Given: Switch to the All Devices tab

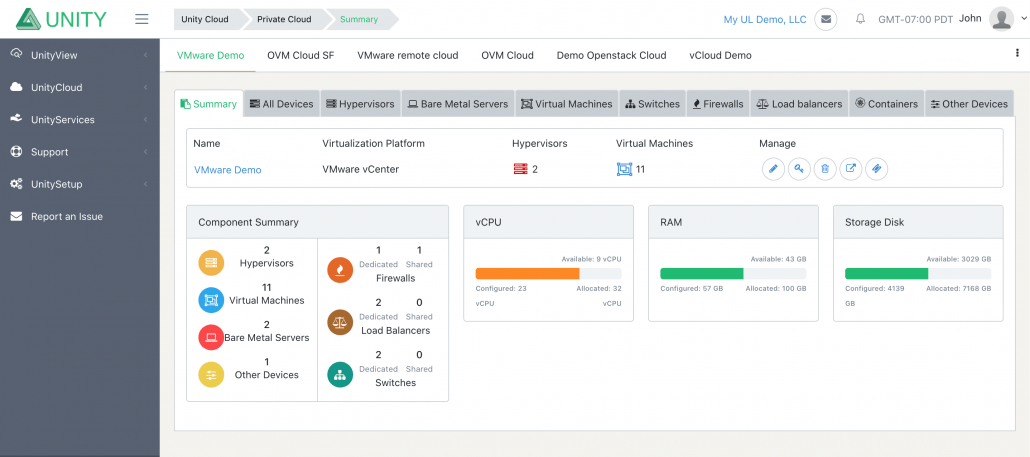Looking at the screenshot, I should tap(282, 104).
